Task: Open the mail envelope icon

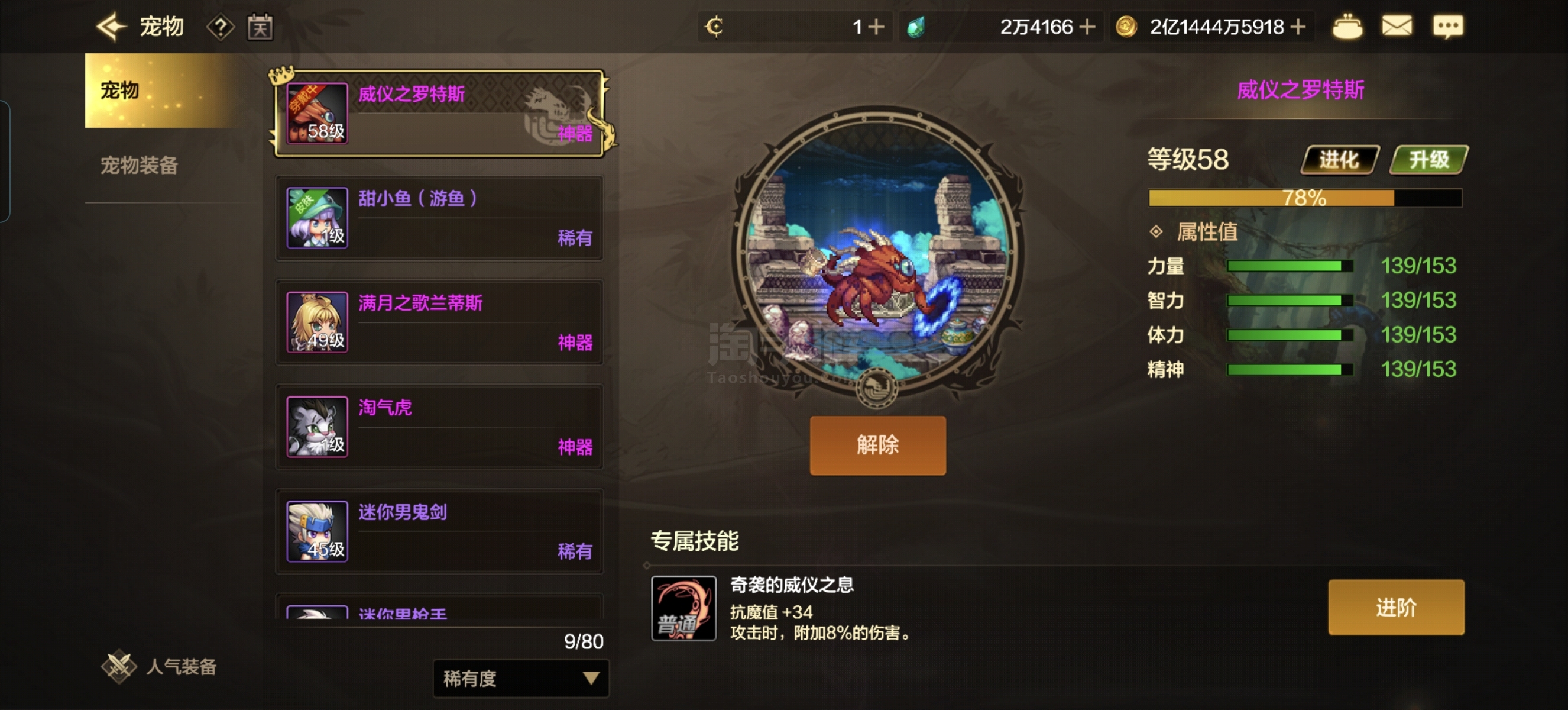Action: point(1397,26)
